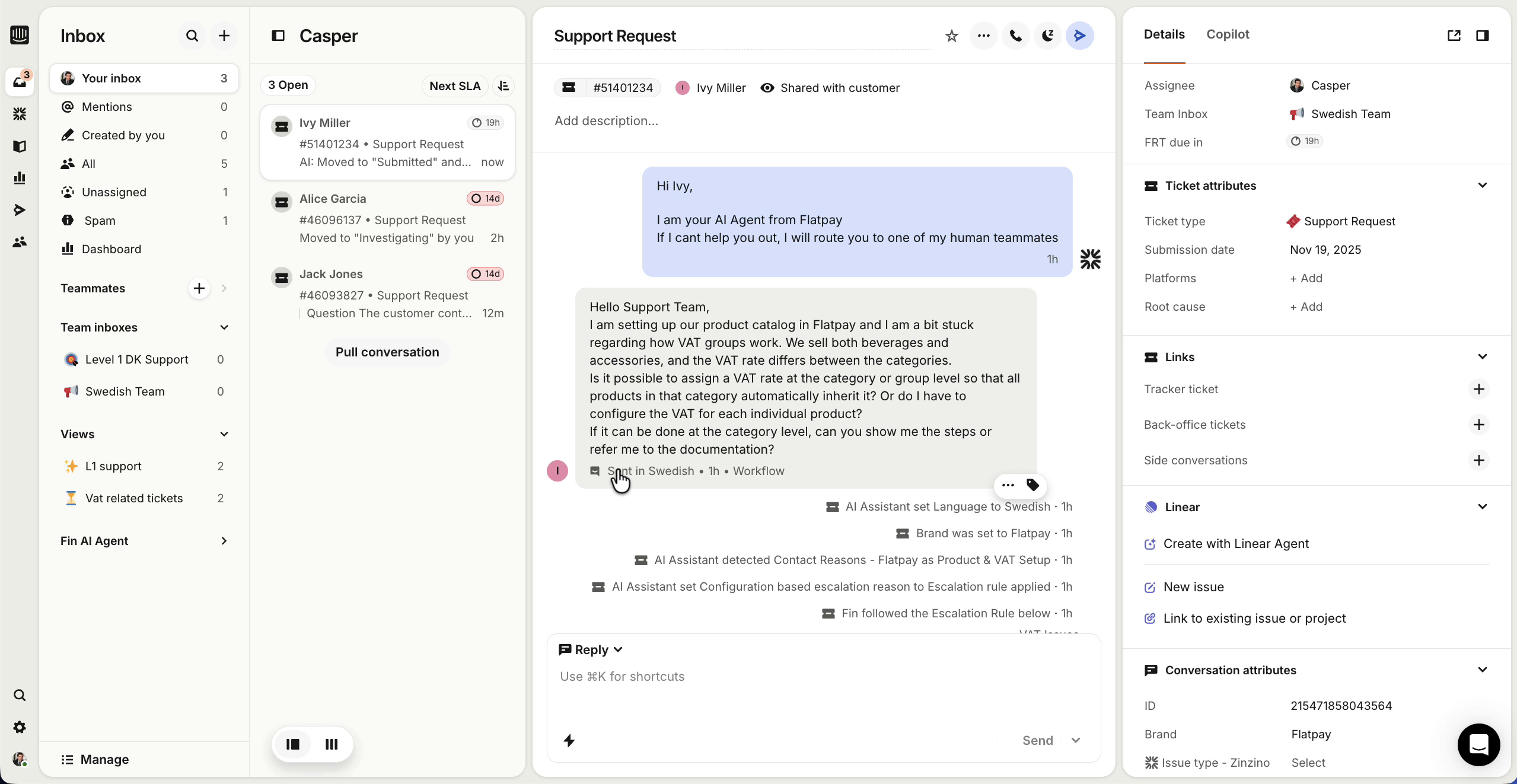This screenshot has height=784, width=1517.
Task: Open the Reports bar-chart icon
Action: [x=20, y=178]
